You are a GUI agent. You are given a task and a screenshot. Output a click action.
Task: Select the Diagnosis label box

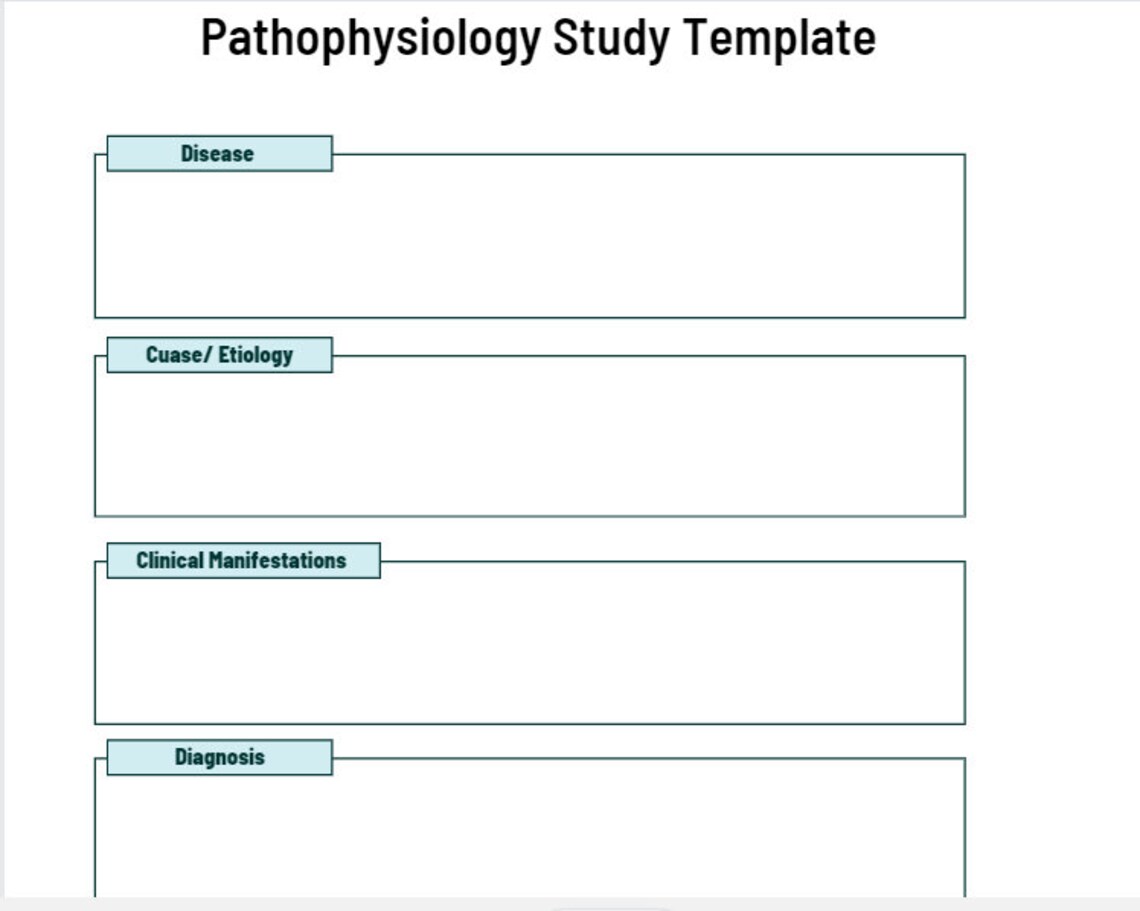pyautogui.click(x=220, y=758)
